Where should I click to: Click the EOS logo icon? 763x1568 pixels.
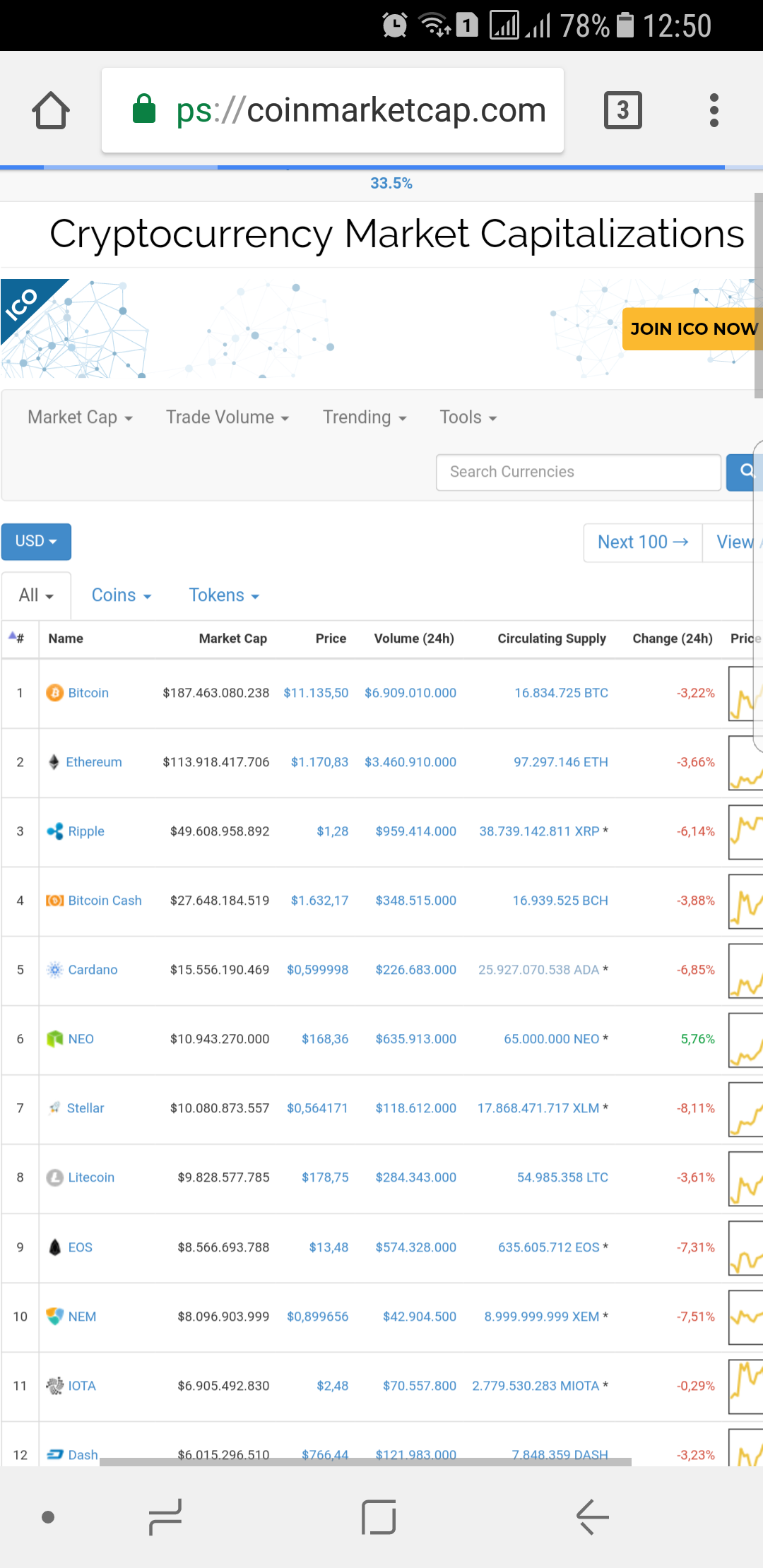point(54,1247)
